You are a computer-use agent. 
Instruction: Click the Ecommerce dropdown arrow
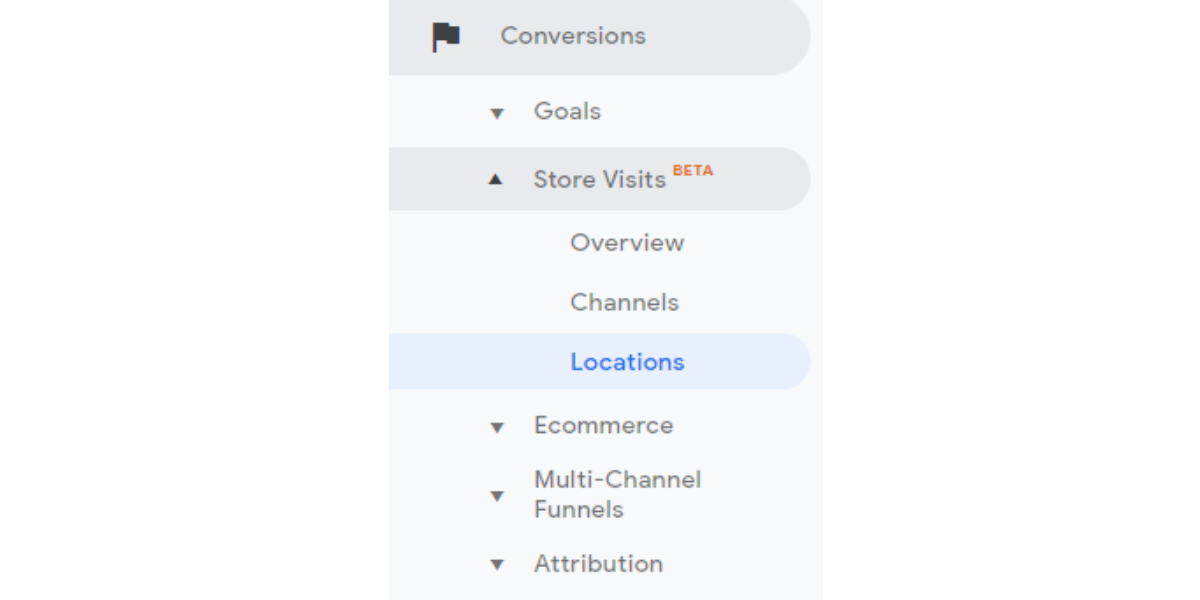[x=497, y=426]
